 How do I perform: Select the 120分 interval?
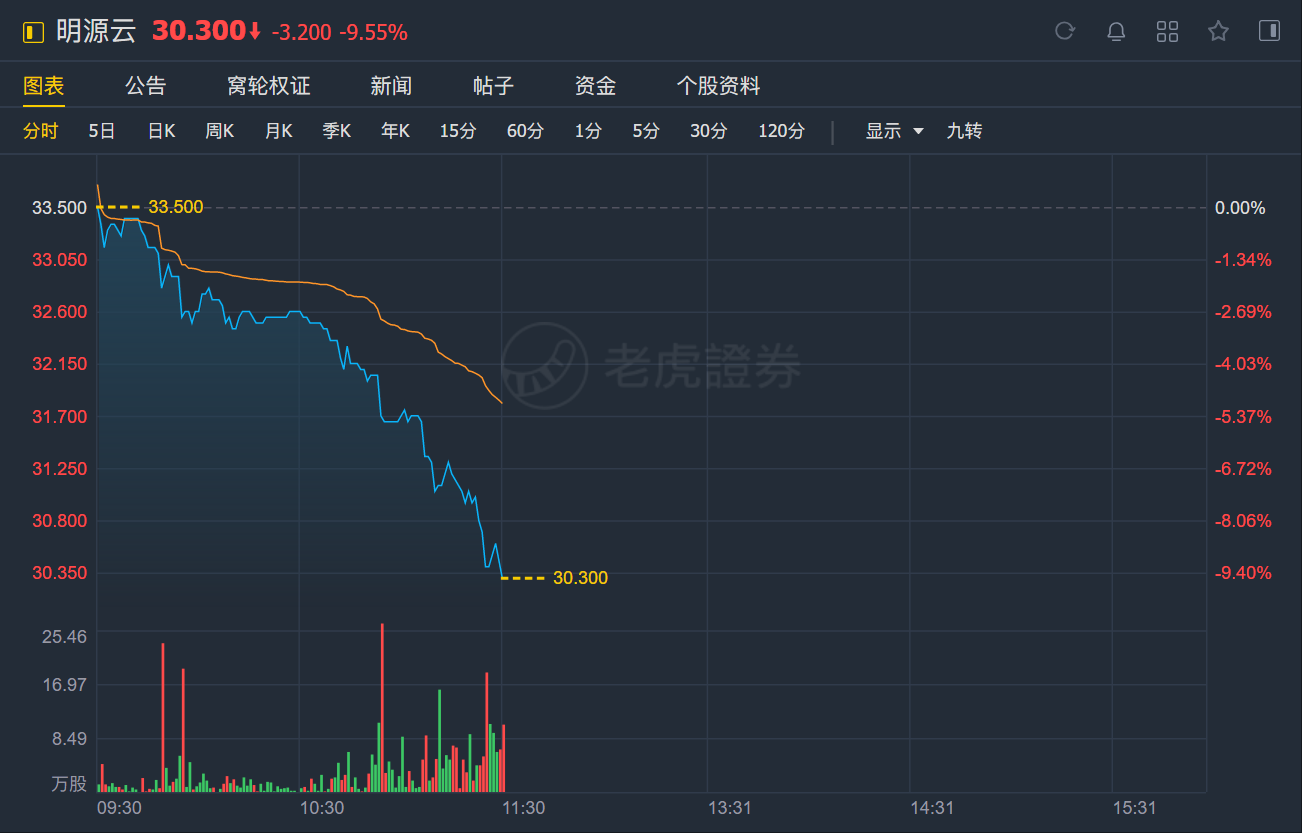click(x=781, y=131)
